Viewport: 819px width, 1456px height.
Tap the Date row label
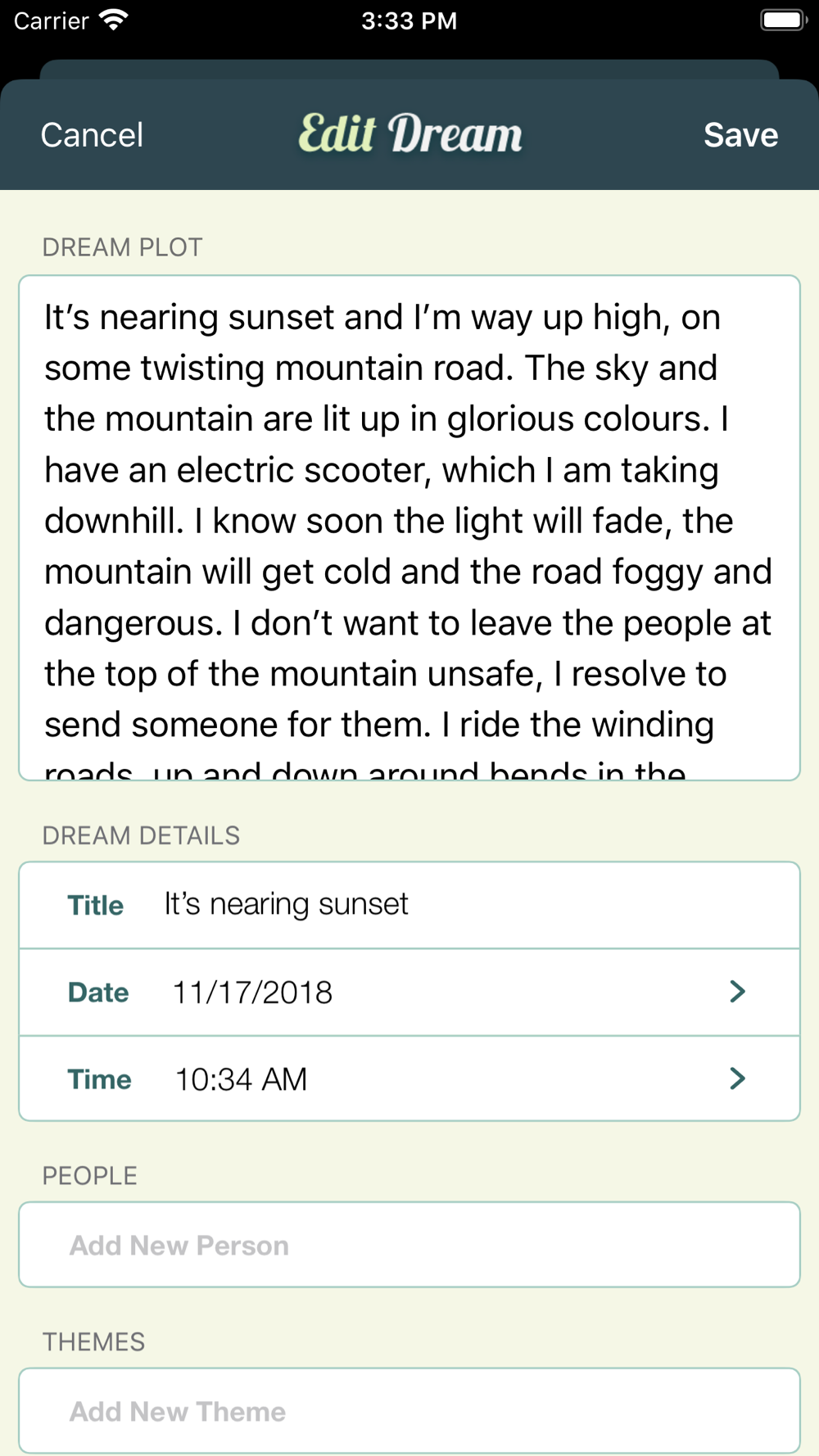coord(98,993)
